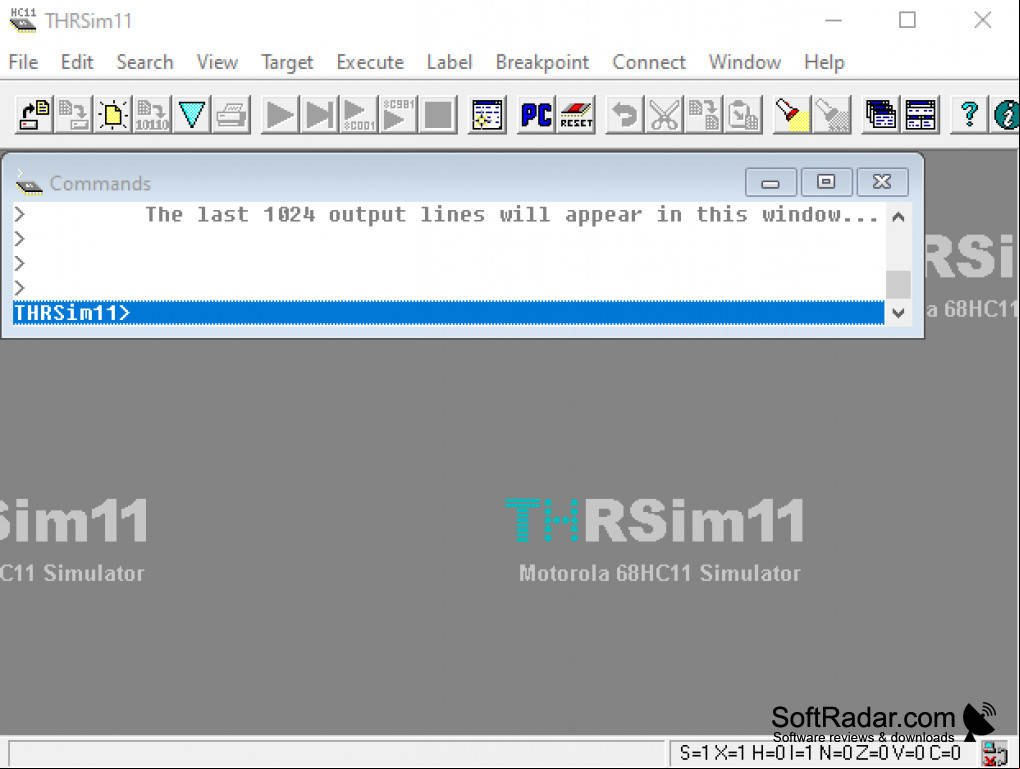Click the Paste toolbar icon

(x=743, y=115)
